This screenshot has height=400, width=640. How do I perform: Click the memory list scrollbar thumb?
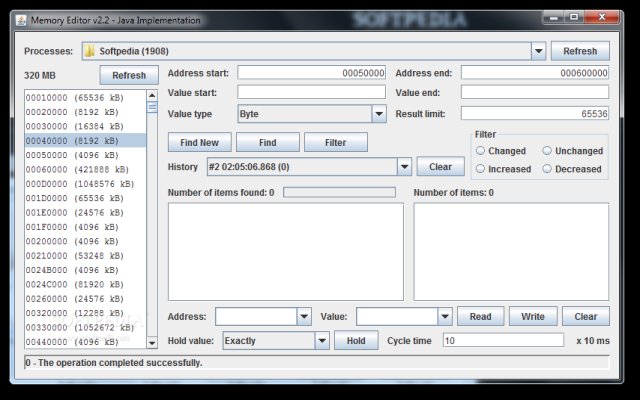tap(152, 107)
